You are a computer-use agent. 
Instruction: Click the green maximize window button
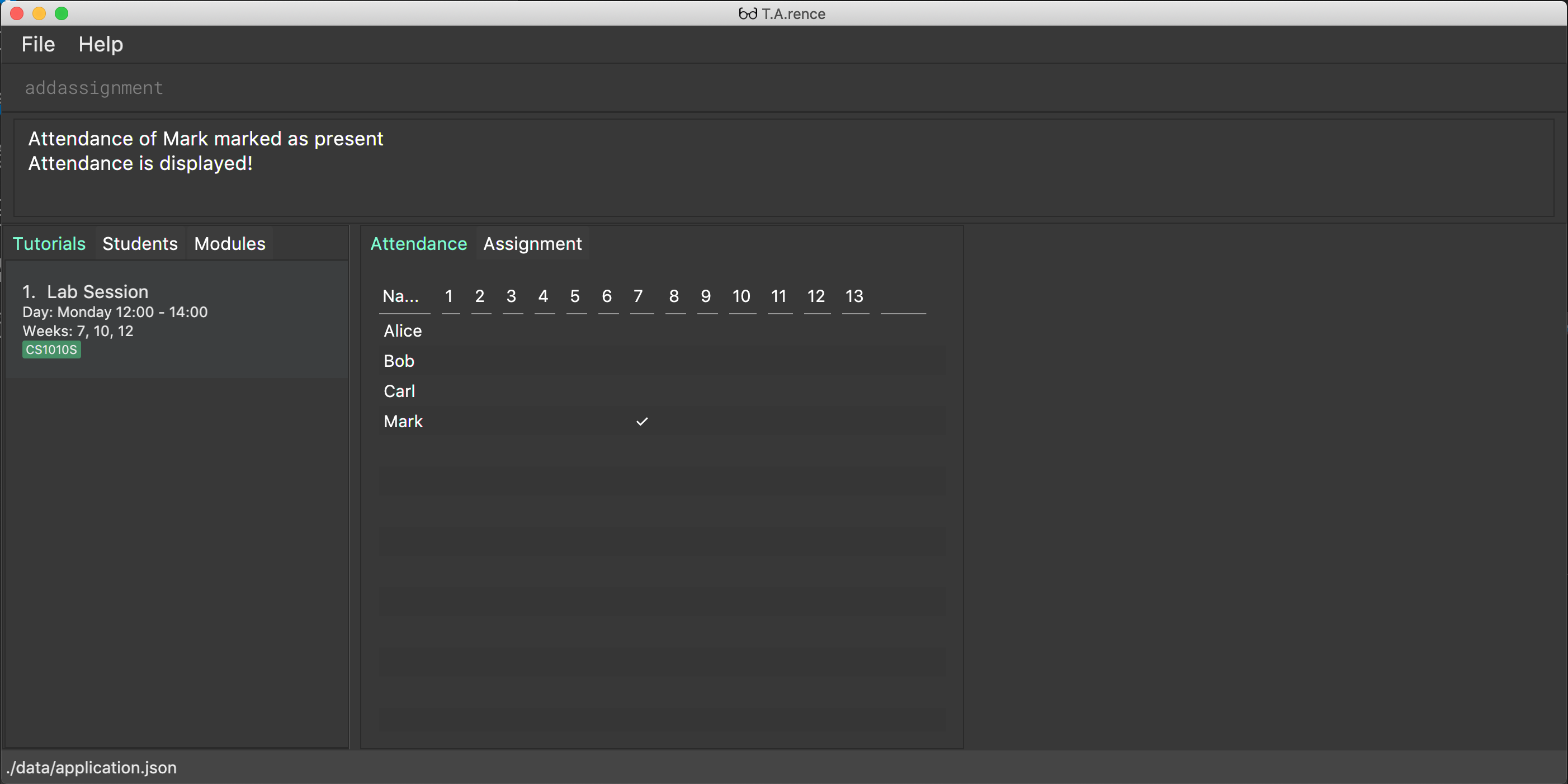click(x=62, y=13)
